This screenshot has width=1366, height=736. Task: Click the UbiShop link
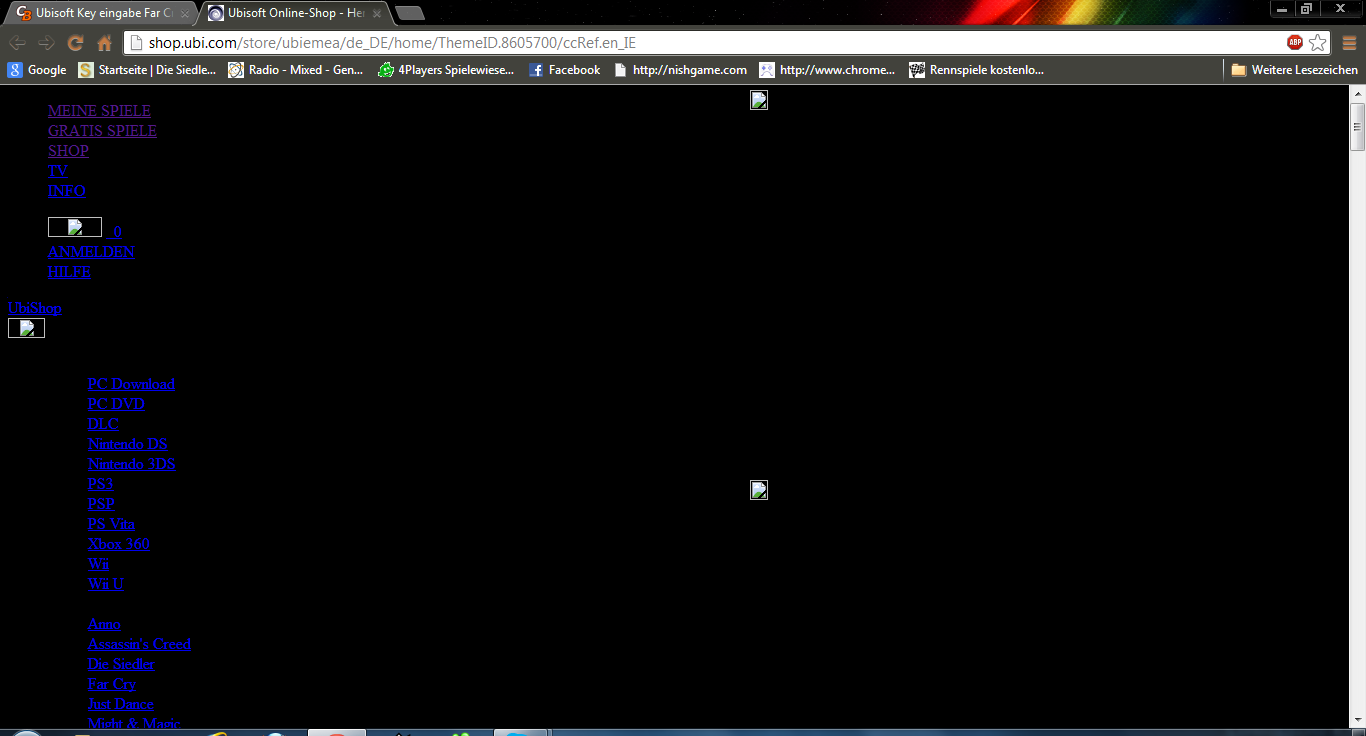pyautogui.click(x=35, y=308)
